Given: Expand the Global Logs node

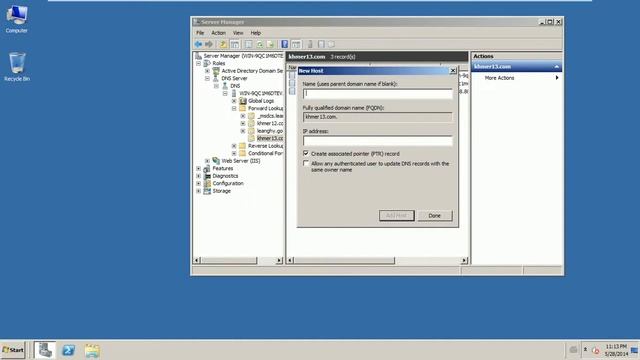Looking at the screenshot, I should click(234, 101).
